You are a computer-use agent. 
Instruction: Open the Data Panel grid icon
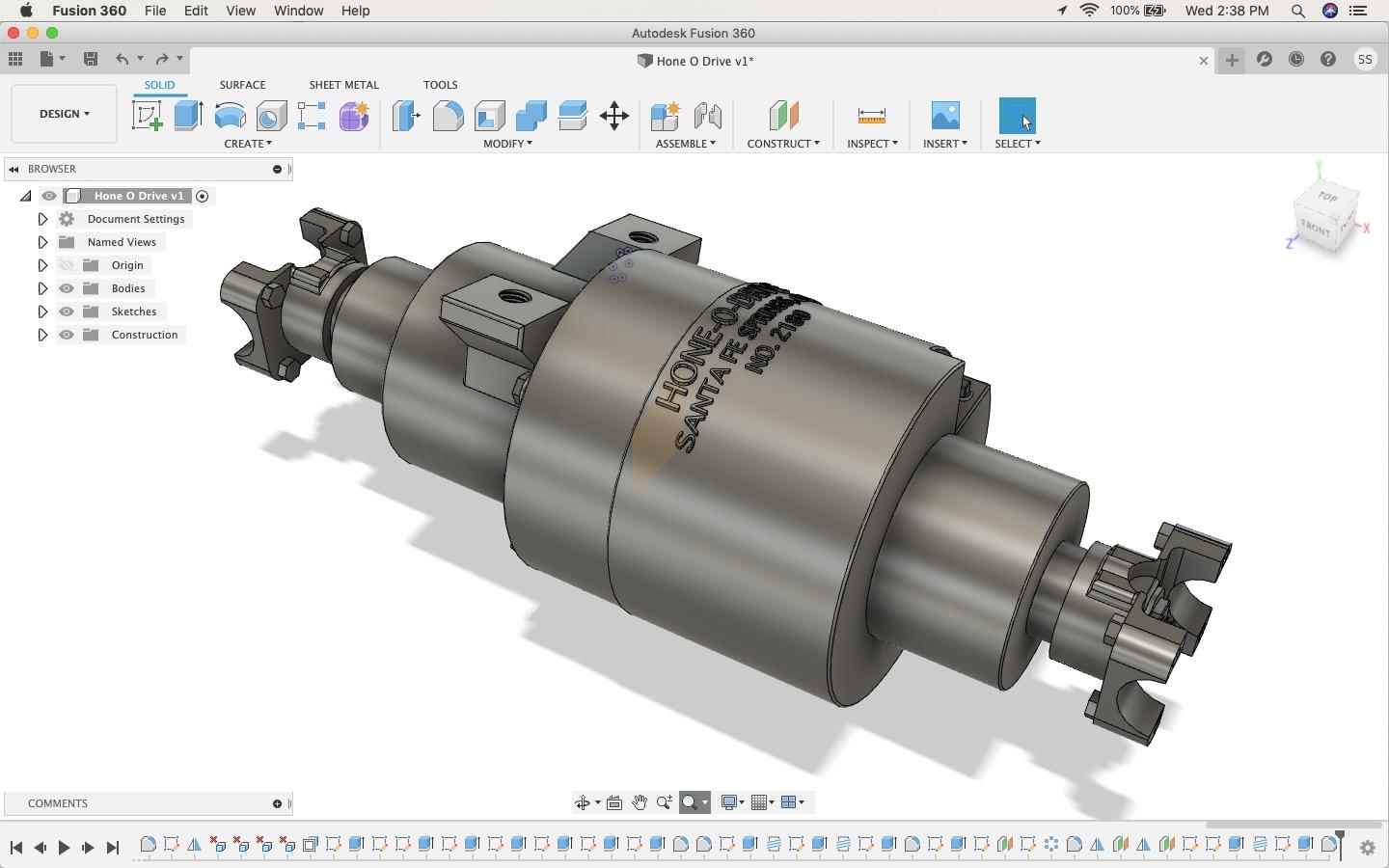tap(15, 60)
